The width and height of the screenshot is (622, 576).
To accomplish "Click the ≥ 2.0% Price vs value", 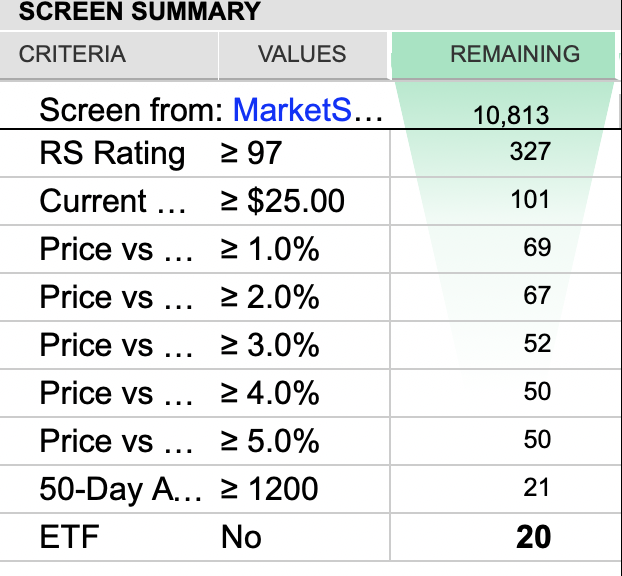I will tap(269, 297).
